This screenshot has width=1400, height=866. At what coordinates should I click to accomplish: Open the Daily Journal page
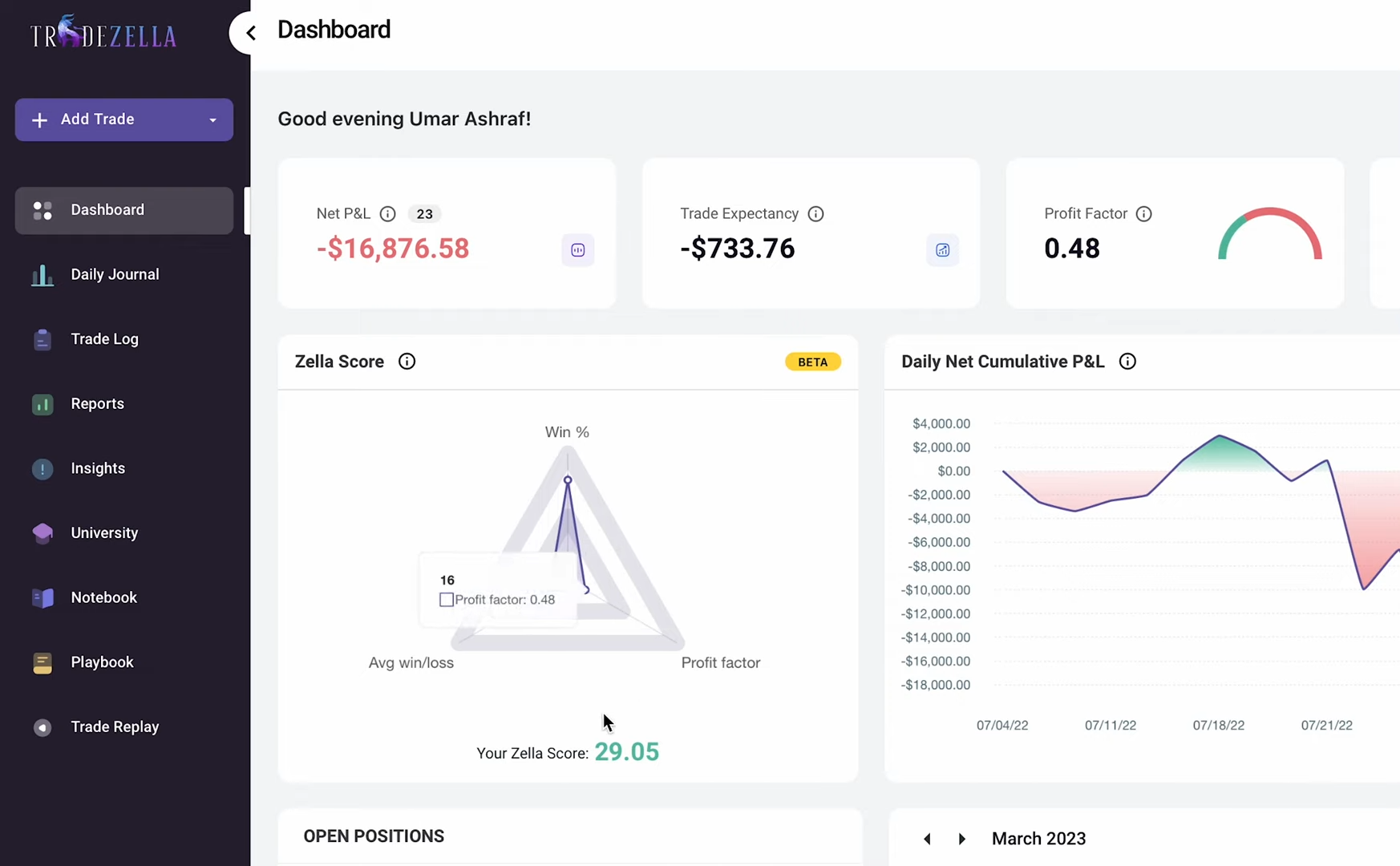[x=115, y=275]
